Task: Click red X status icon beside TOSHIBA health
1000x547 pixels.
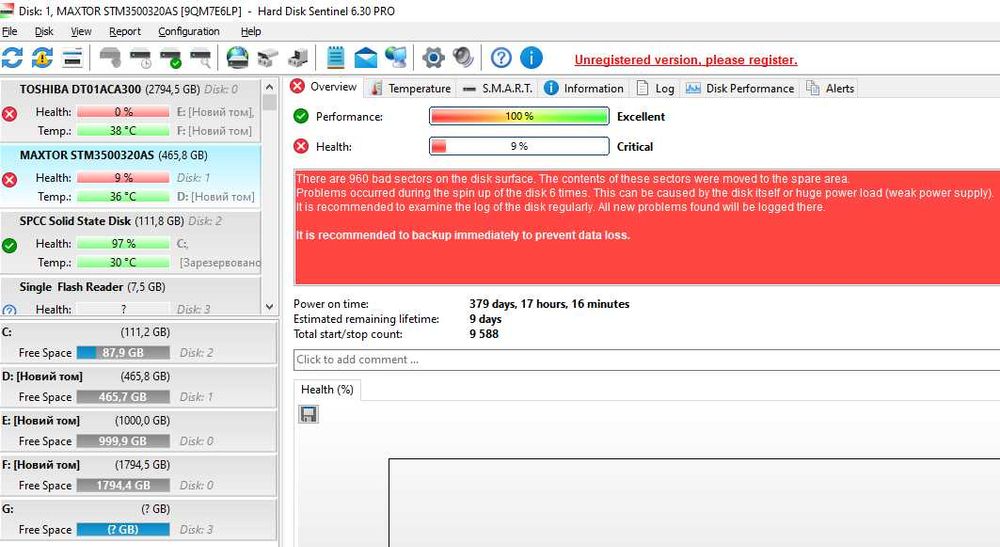Action: (x=10, y=114)
